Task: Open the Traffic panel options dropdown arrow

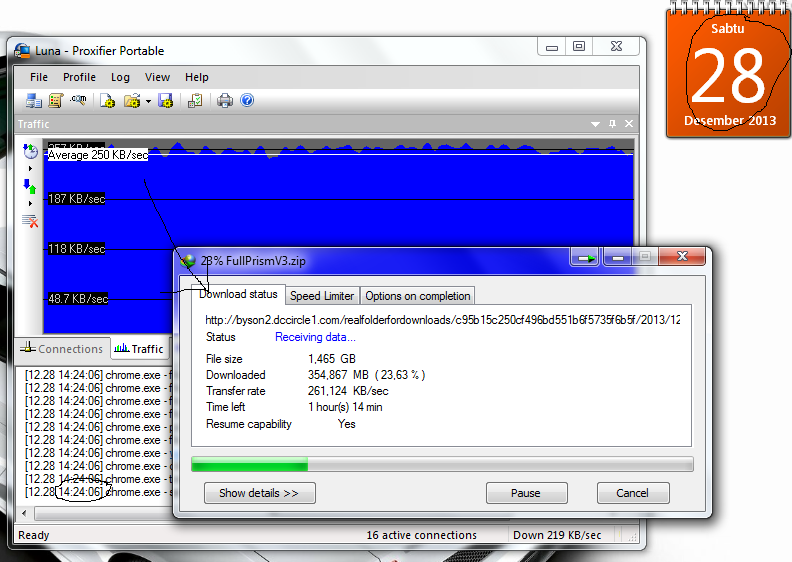Action: tap(596, 124)
